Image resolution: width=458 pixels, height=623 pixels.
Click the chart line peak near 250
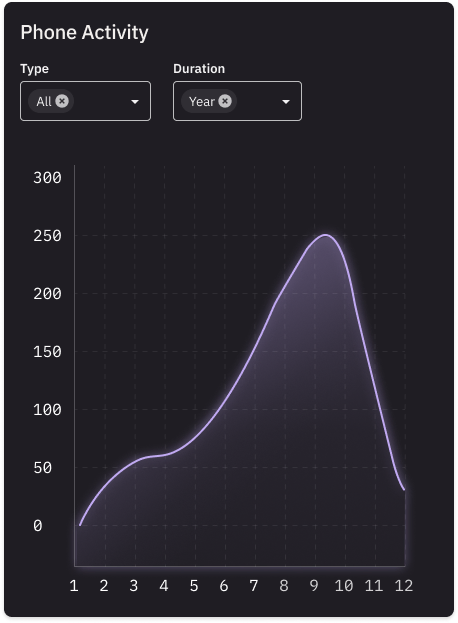tap(326, 235)
